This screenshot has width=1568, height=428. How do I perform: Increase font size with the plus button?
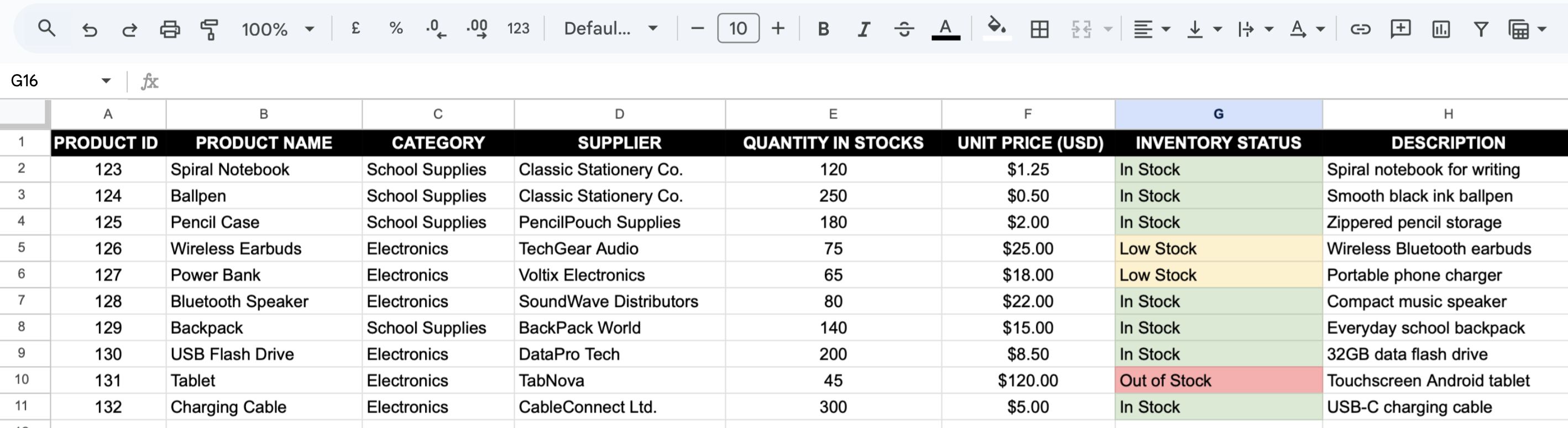778,29
